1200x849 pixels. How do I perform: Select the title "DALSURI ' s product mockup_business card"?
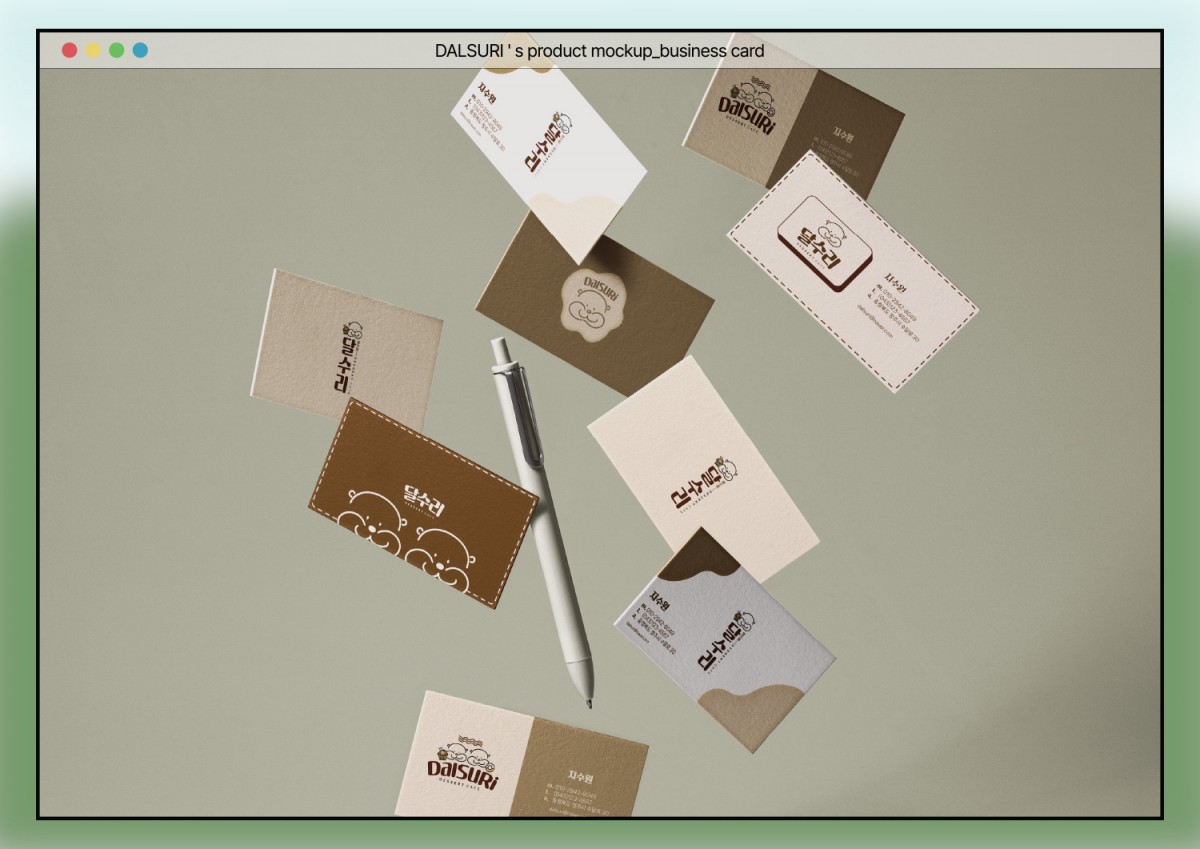point(600,50)
